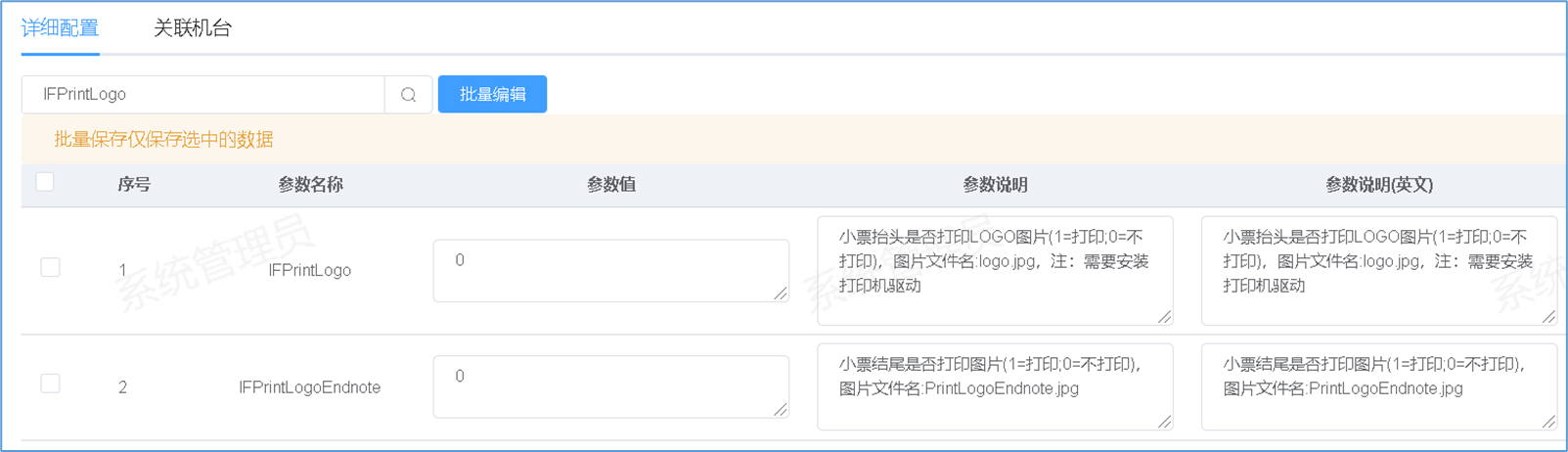1568x452 pixels.
Task: Click resize handle of IFPrintLogo value textarea
Action: [781, 294]
